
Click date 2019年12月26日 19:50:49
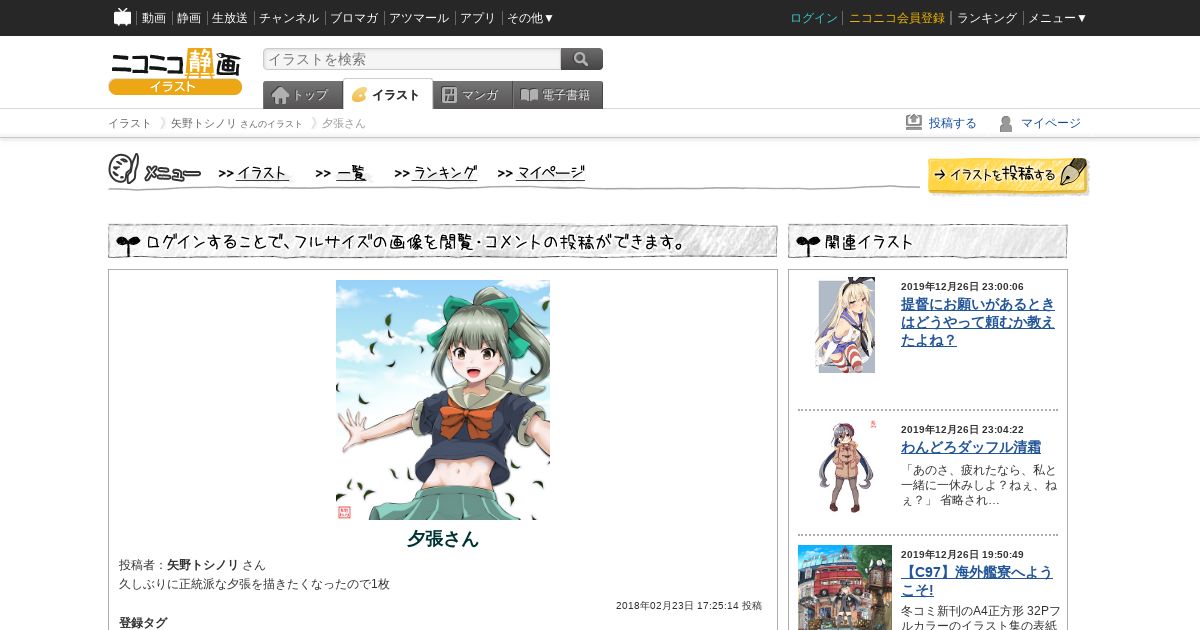point(962,555)
